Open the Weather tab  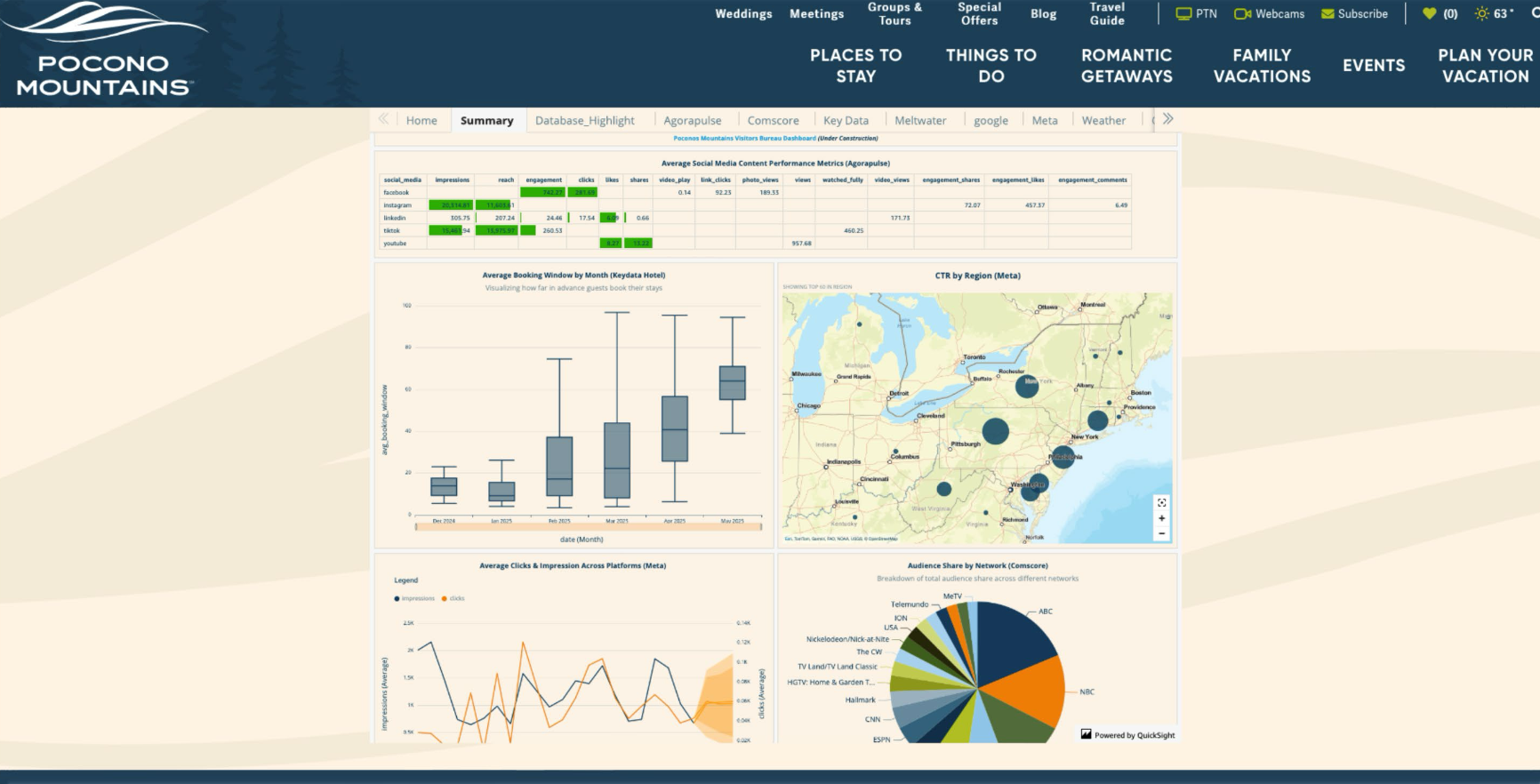pyautogui.click(x=1103, y=121)
